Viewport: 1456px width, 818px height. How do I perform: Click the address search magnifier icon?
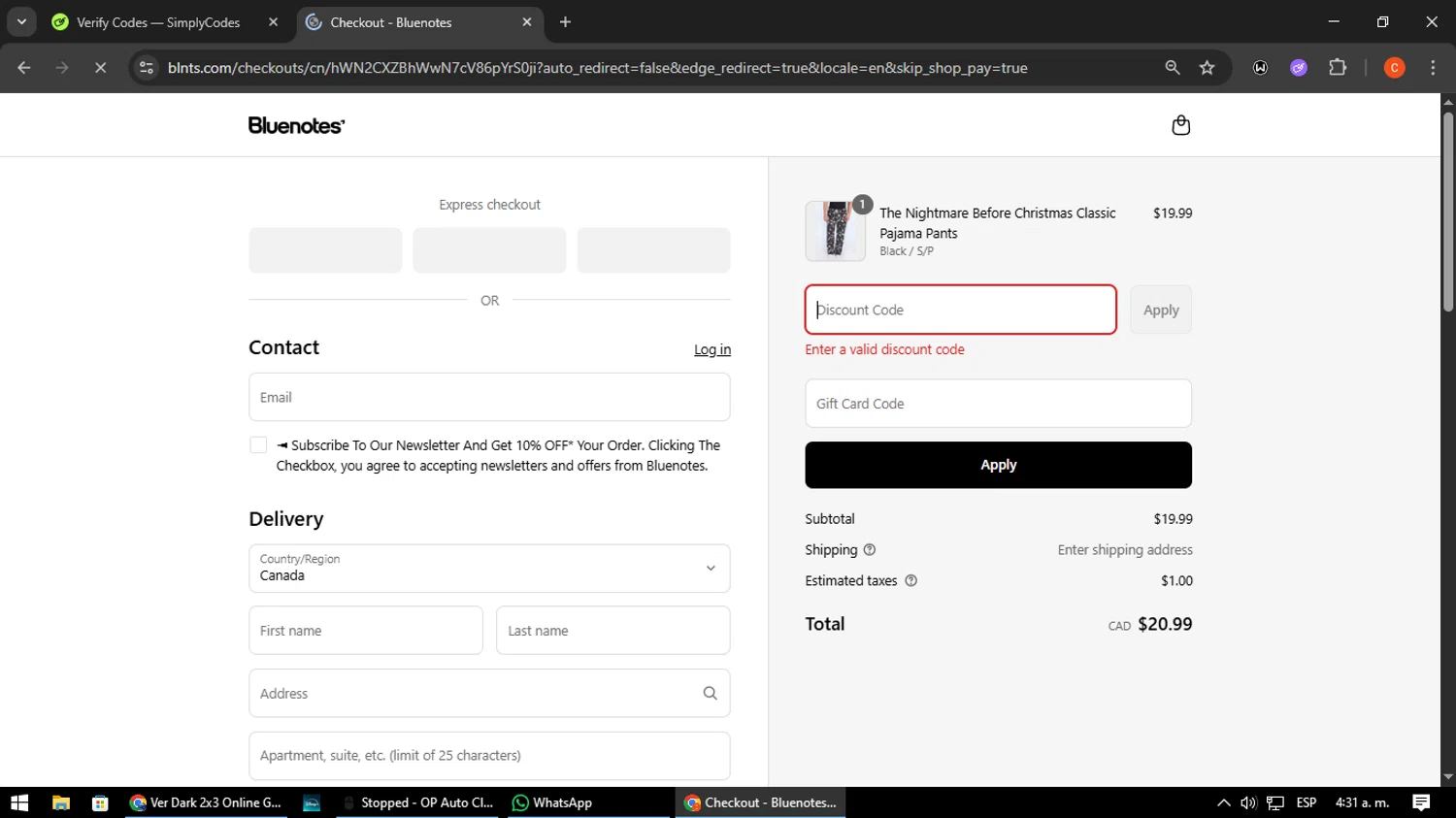click(710, 693)
